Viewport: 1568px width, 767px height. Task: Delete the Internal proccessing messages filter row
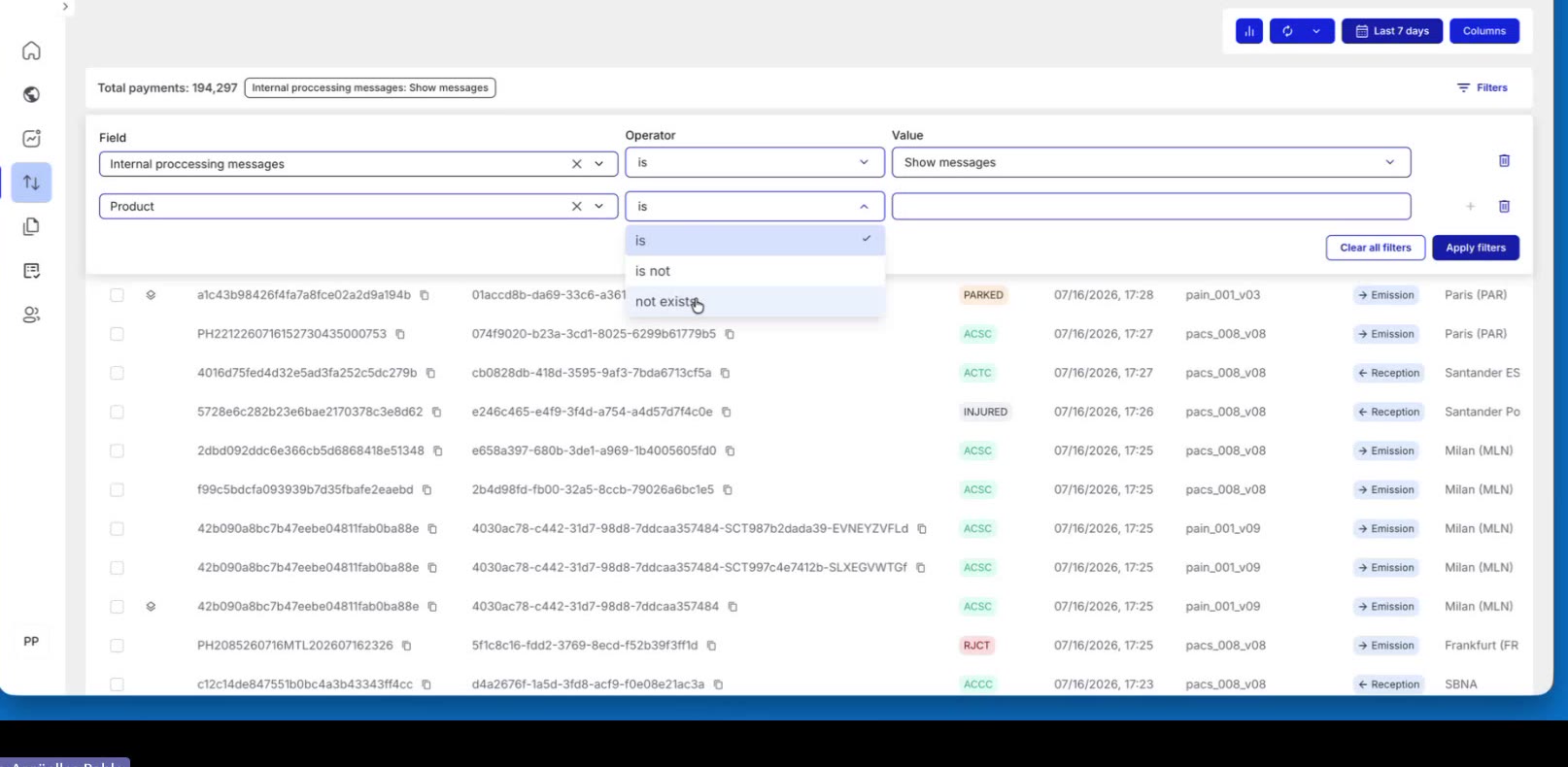pyautogui.click(x=1504, y=161)
